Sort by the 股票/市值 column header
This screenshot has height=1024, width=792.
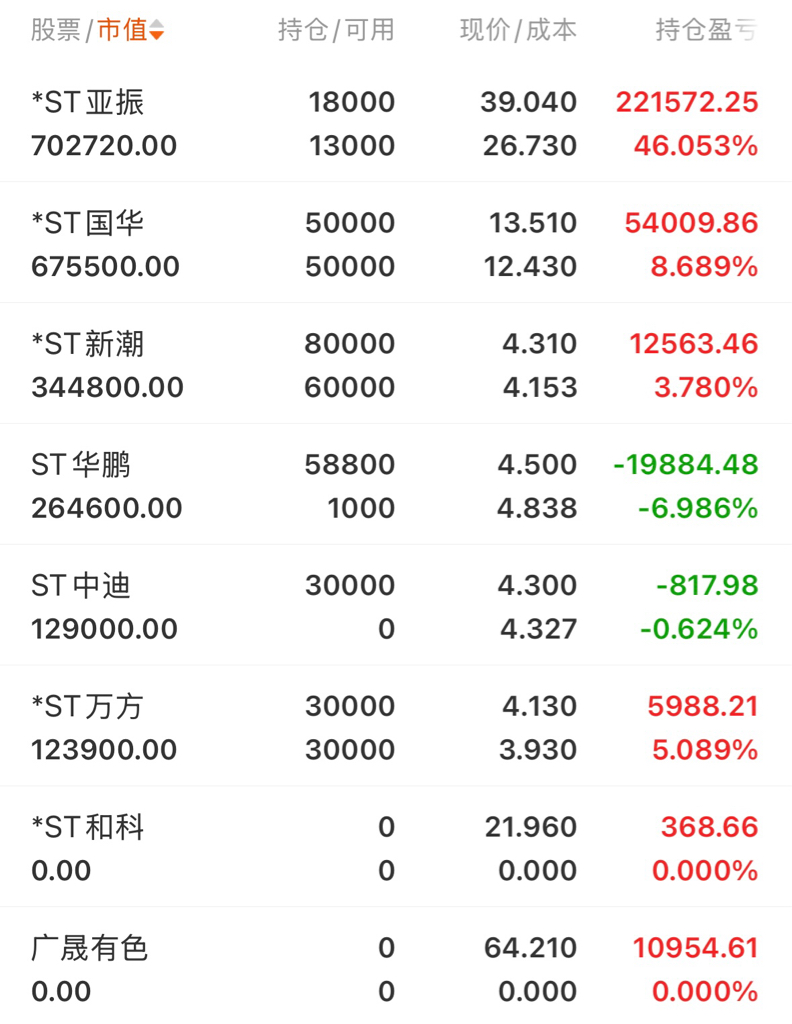click(x=97, y=30)
